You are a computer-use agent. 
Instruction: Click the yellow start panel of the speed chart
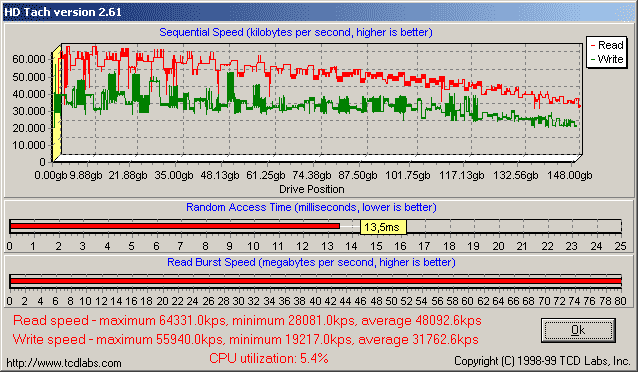click(57, 104)
